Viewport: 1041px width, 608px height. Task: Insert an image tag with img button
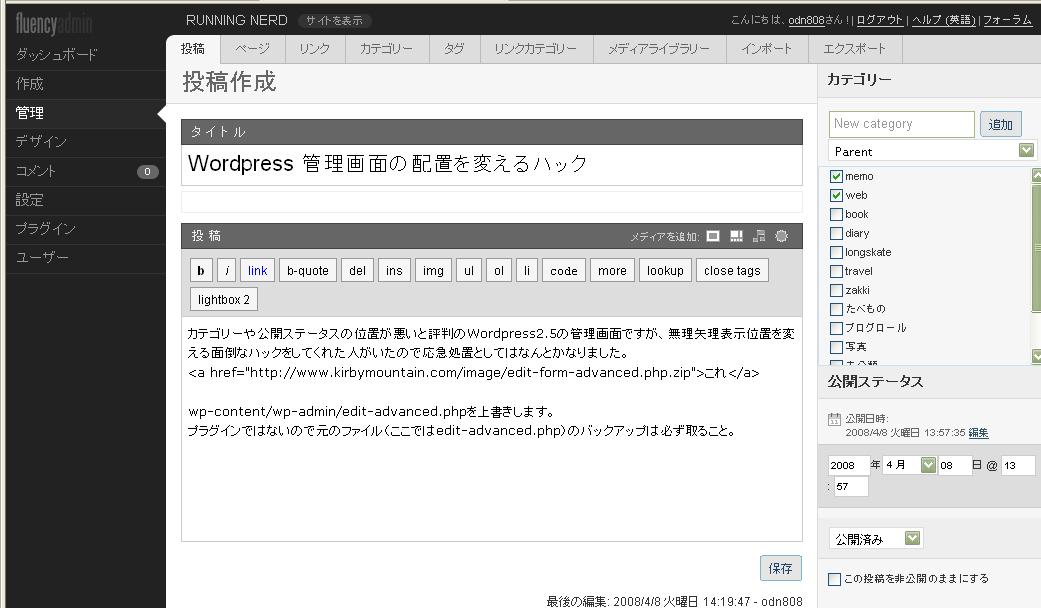(x=434, y=271)
